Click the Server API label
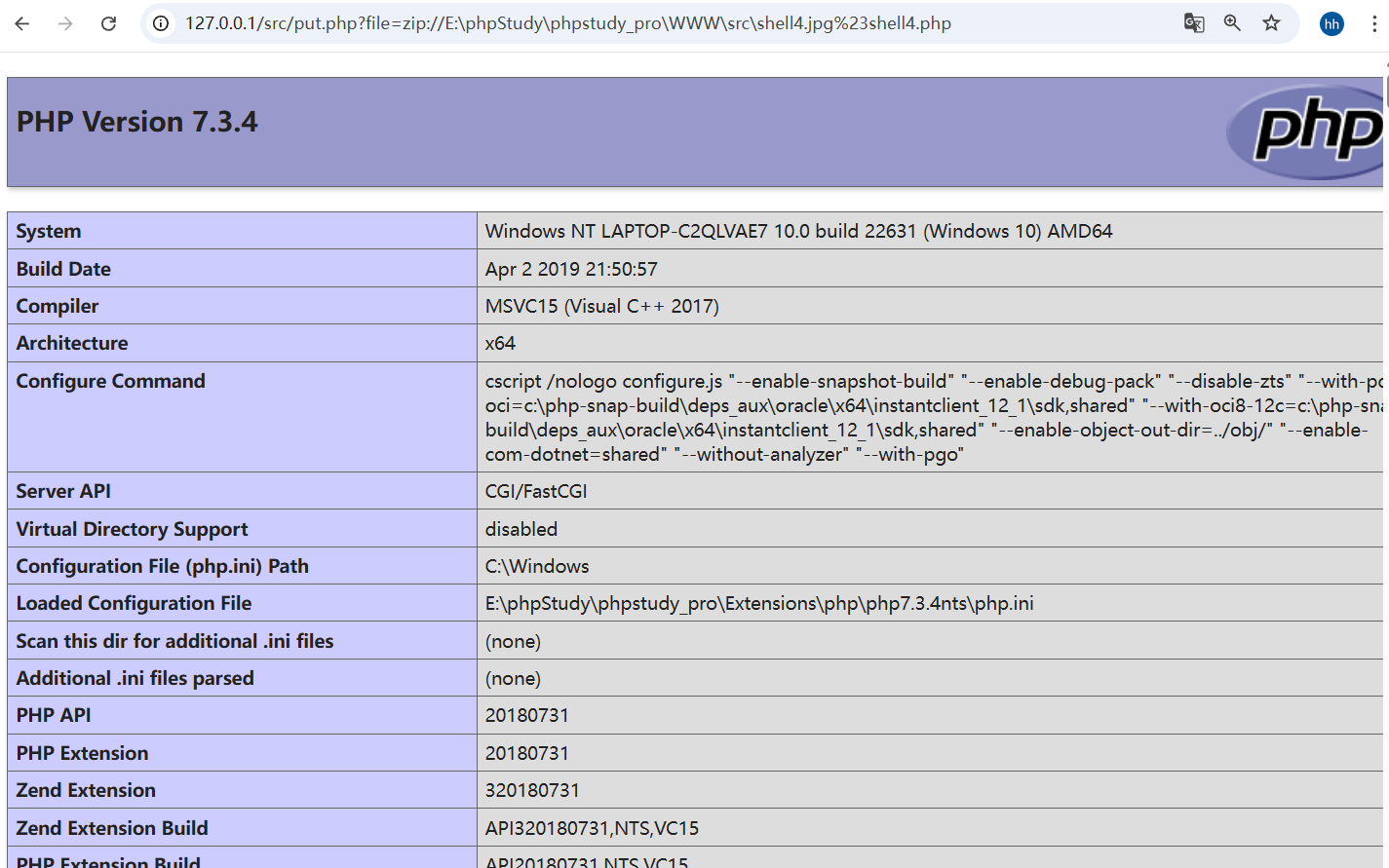 point(63,491)
